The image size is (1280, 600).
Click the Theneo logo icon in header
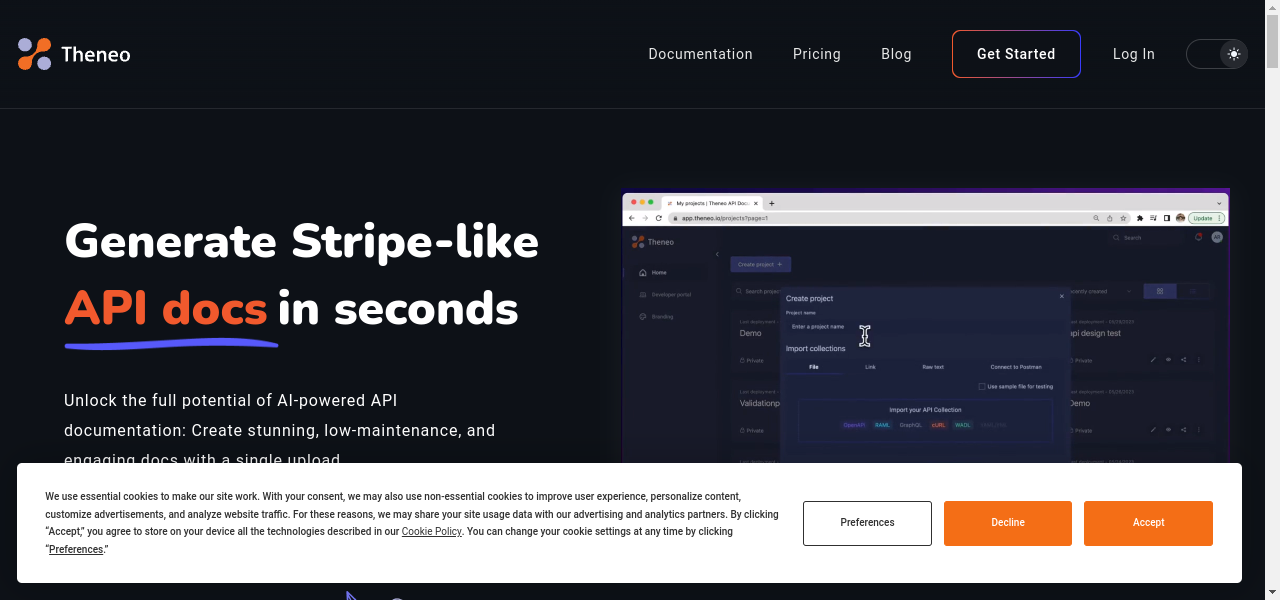[x=34, y=54]
